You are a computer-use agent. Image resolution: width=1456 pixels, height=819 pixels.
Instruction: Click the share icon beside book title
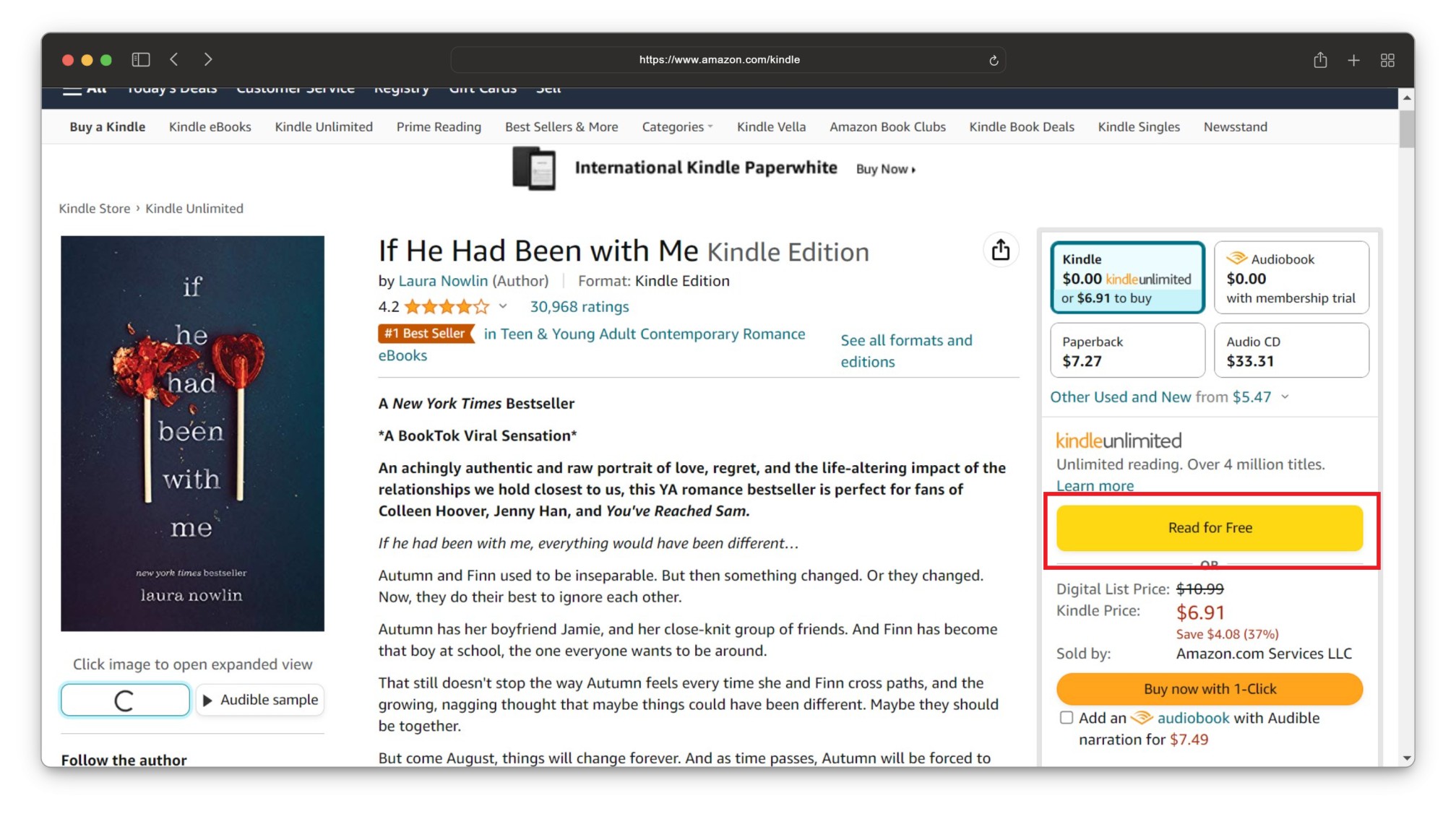(1000, 250)
